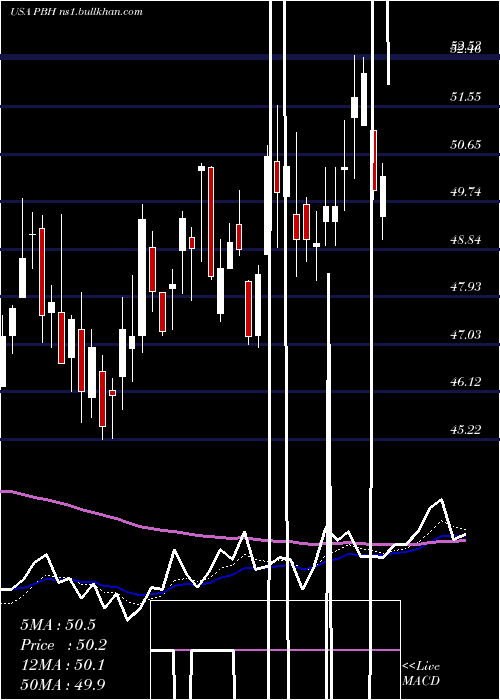This screenshot has width=500, height=700.
Task: Click the 12MA : 50.1 readout
Action: tap(62, 665)
